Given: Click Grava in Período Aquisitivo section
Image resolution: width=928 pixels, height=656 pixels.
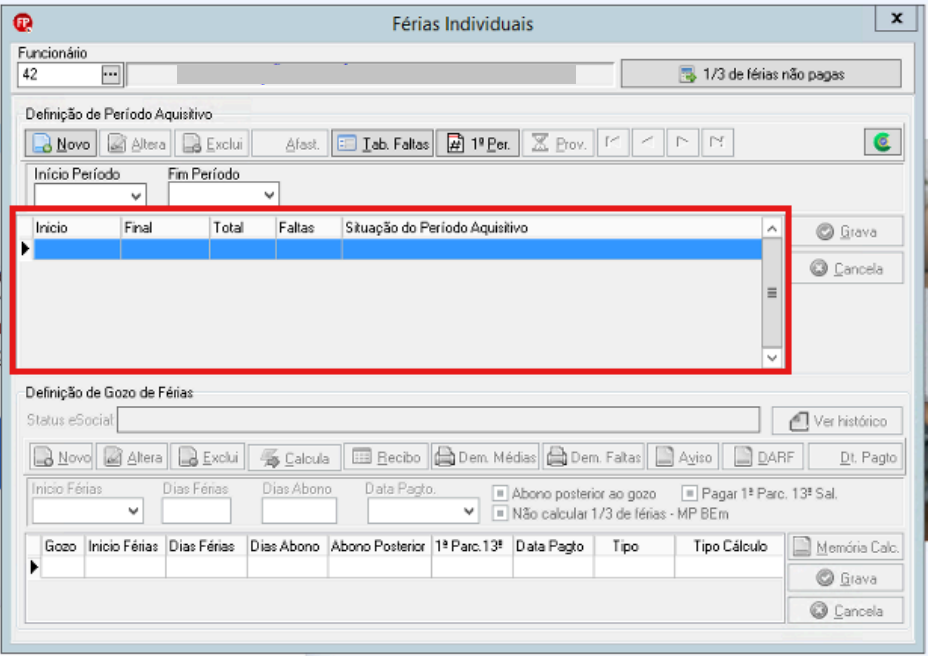Looking at the screenshot, I should coord(847,231).
